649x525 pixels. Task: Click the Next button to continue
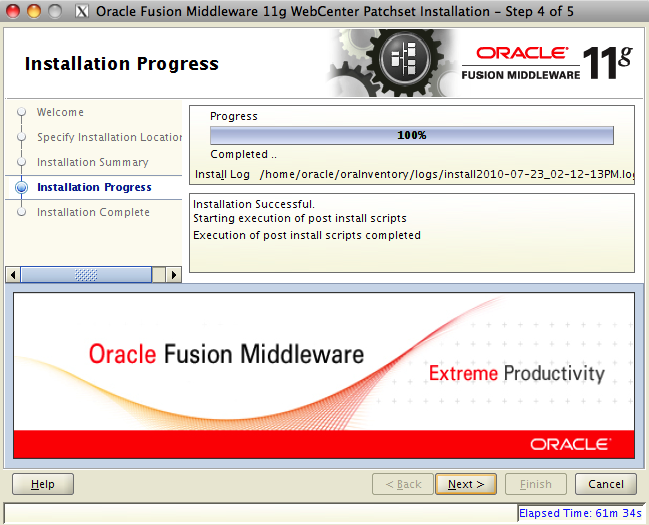pyautogui.click(x=466, y=484)
